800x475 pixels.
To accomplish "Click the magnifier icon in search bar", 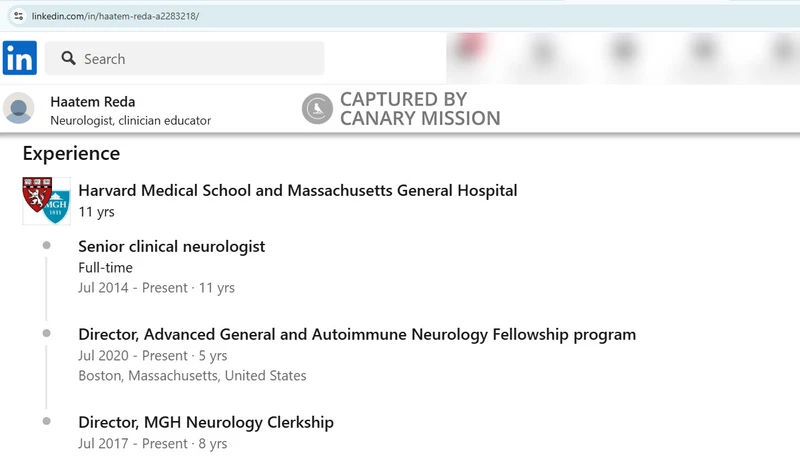I will point(68,58).
